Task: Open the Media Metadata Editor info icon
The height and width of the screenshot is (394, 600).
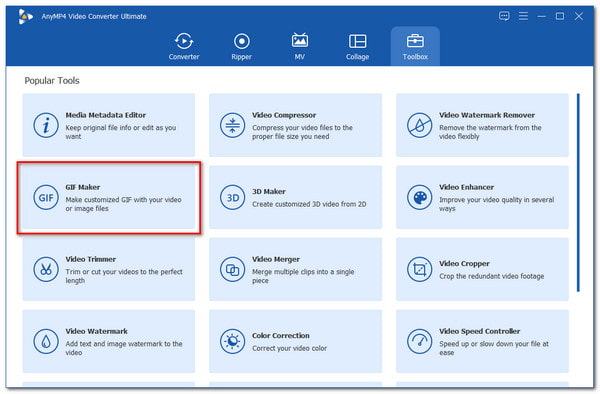Action: (x=46, y=125)
